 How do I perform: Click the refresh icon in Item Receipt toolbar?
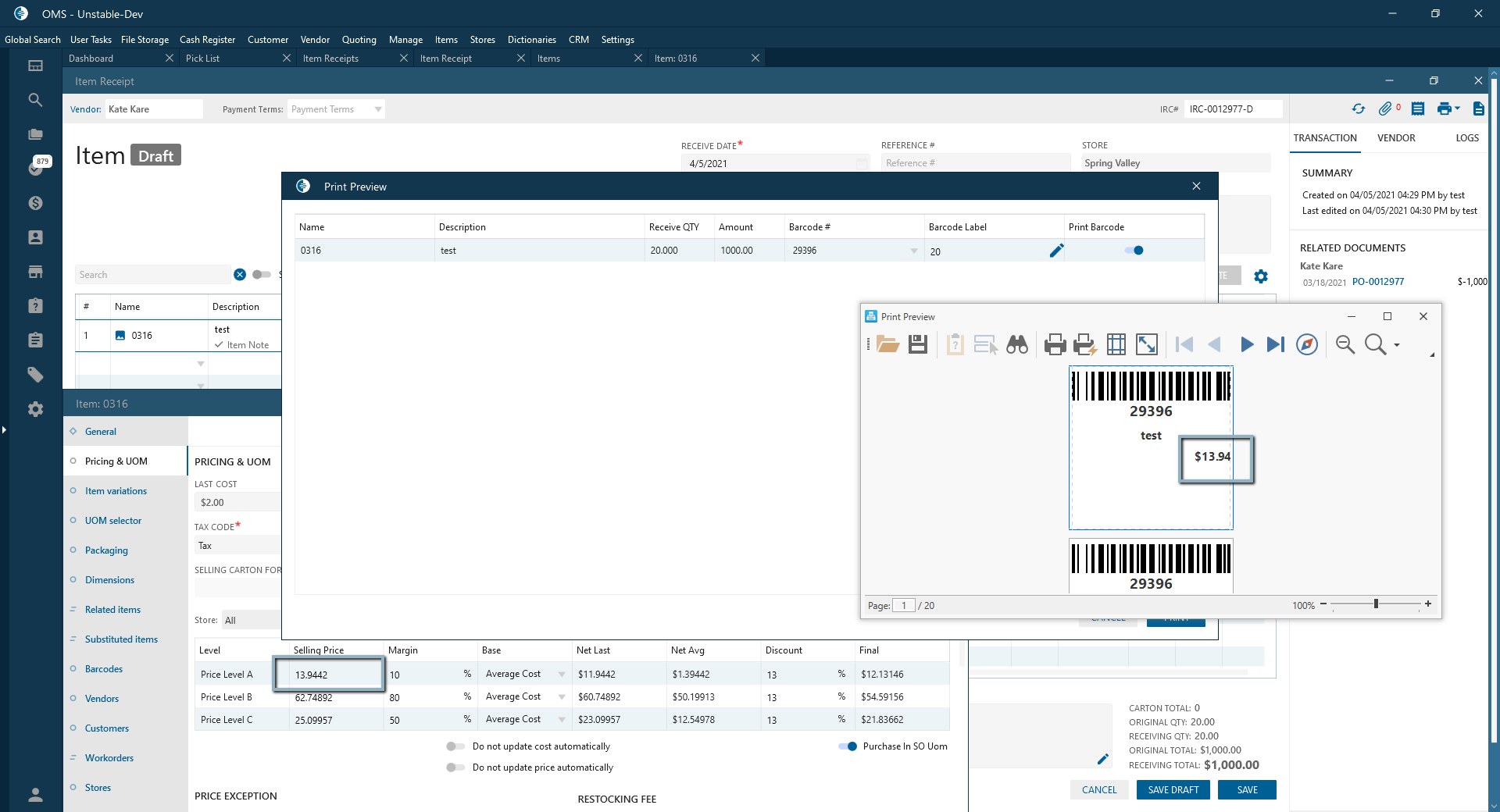pos(1359,109)
